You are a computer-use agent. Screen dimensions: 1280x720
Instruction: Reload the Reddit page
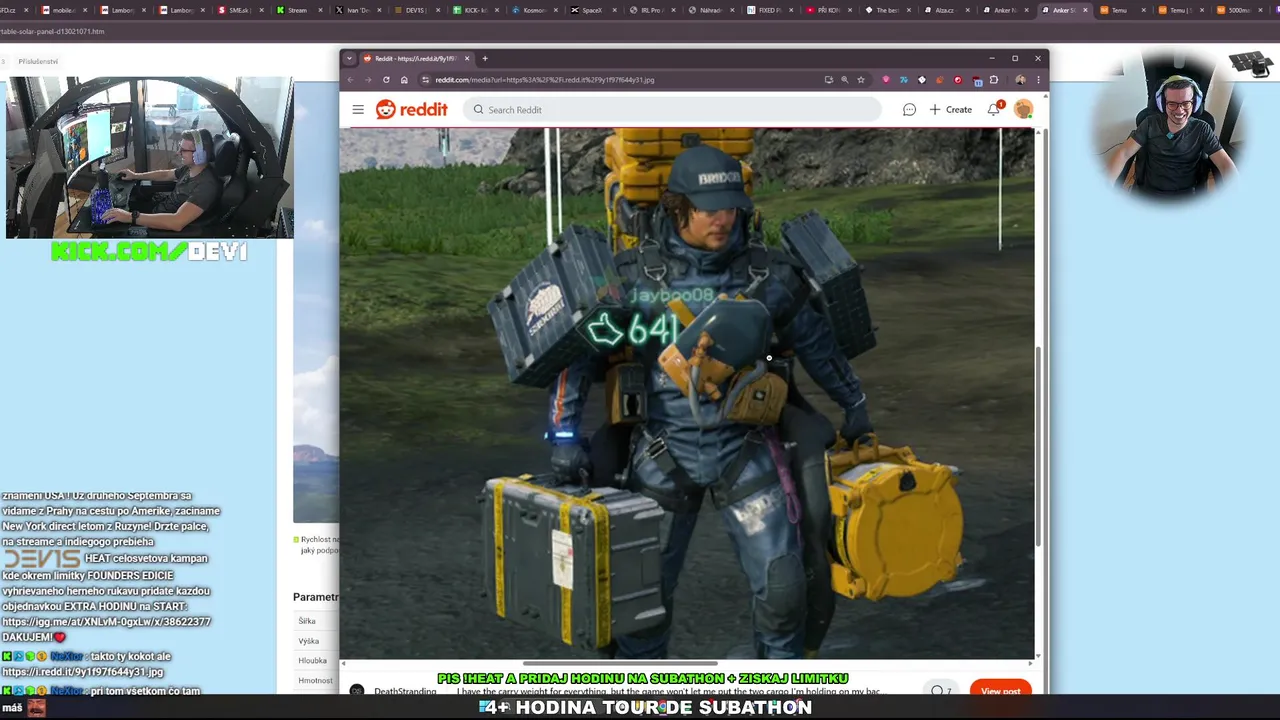386,80
